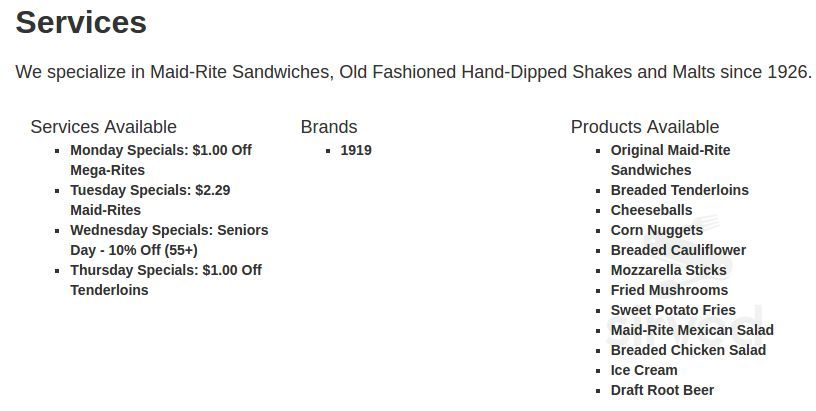Viewport: 816px width, 411px height.
Task: Pick Mozzarella Sticks from products
Action: click(668, 271)
